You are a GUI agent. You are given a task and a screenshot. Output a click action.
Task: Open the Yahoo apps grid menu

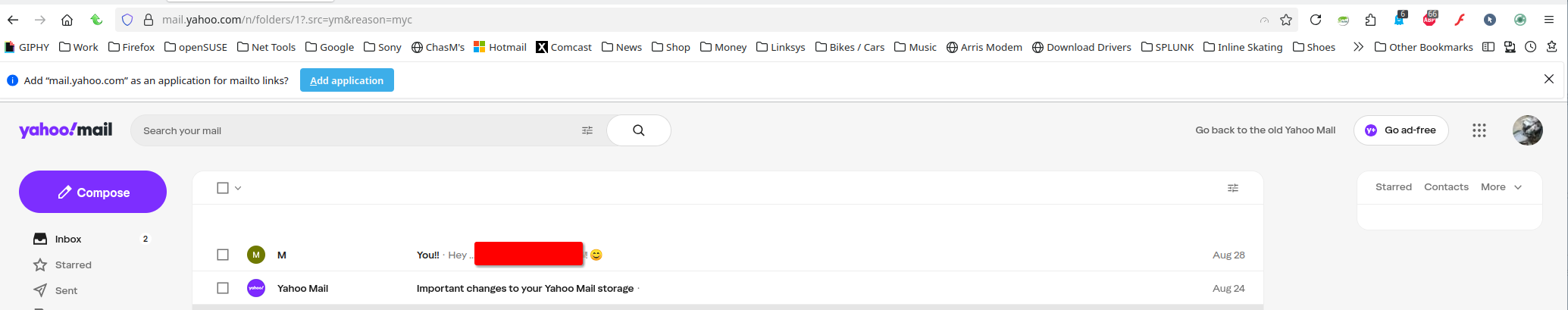(1479, 130)
